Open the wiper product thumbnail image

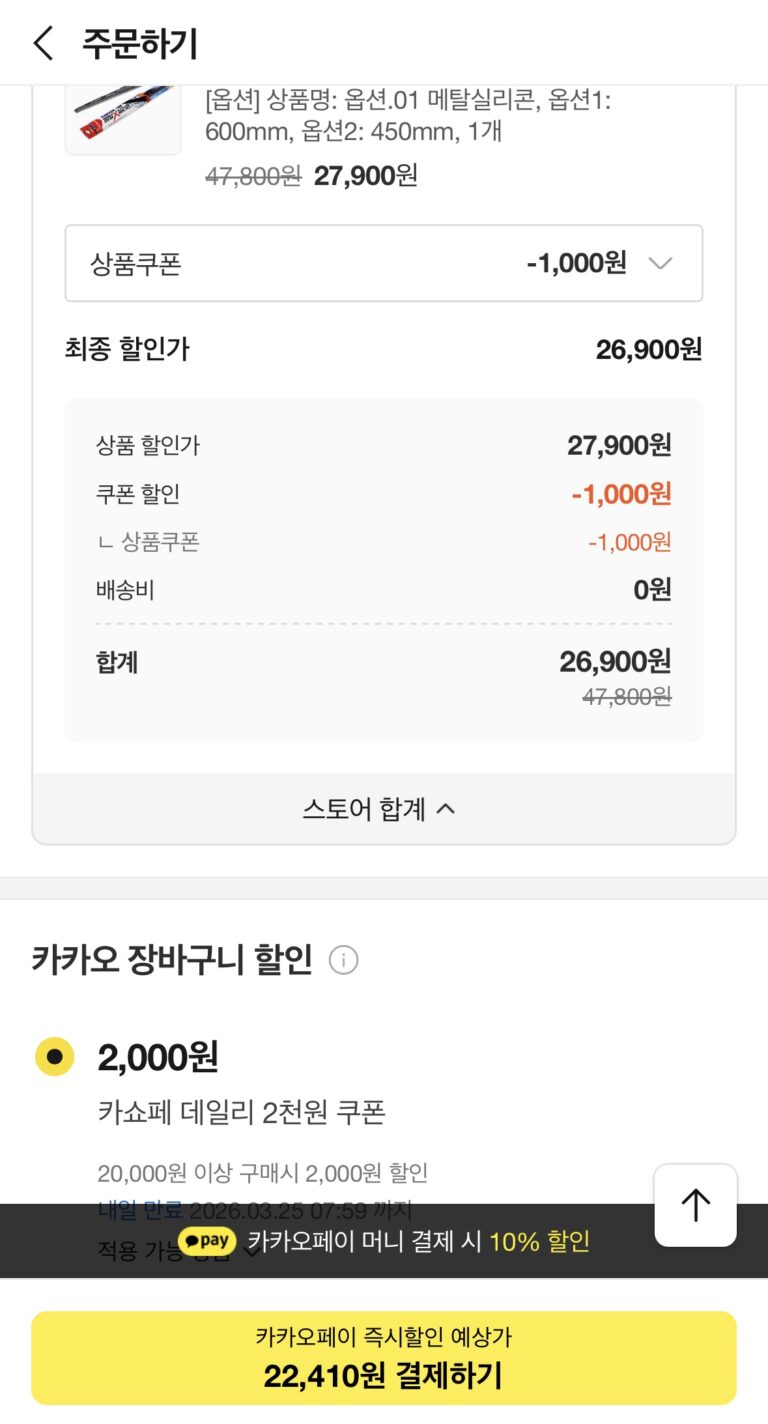[123, 118]
